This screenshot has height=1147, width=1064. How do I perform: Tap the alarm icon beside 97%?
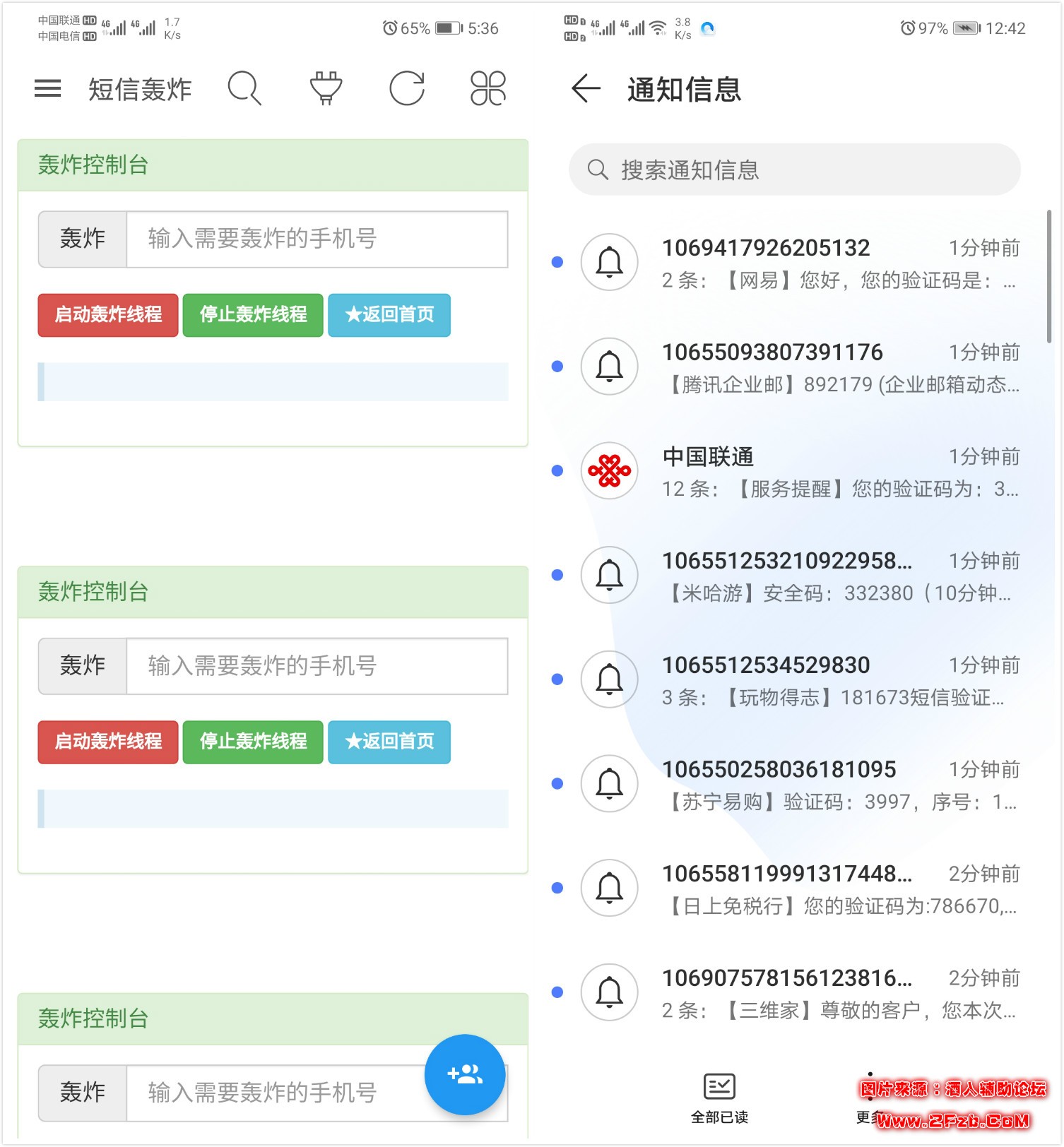point(907,28)
